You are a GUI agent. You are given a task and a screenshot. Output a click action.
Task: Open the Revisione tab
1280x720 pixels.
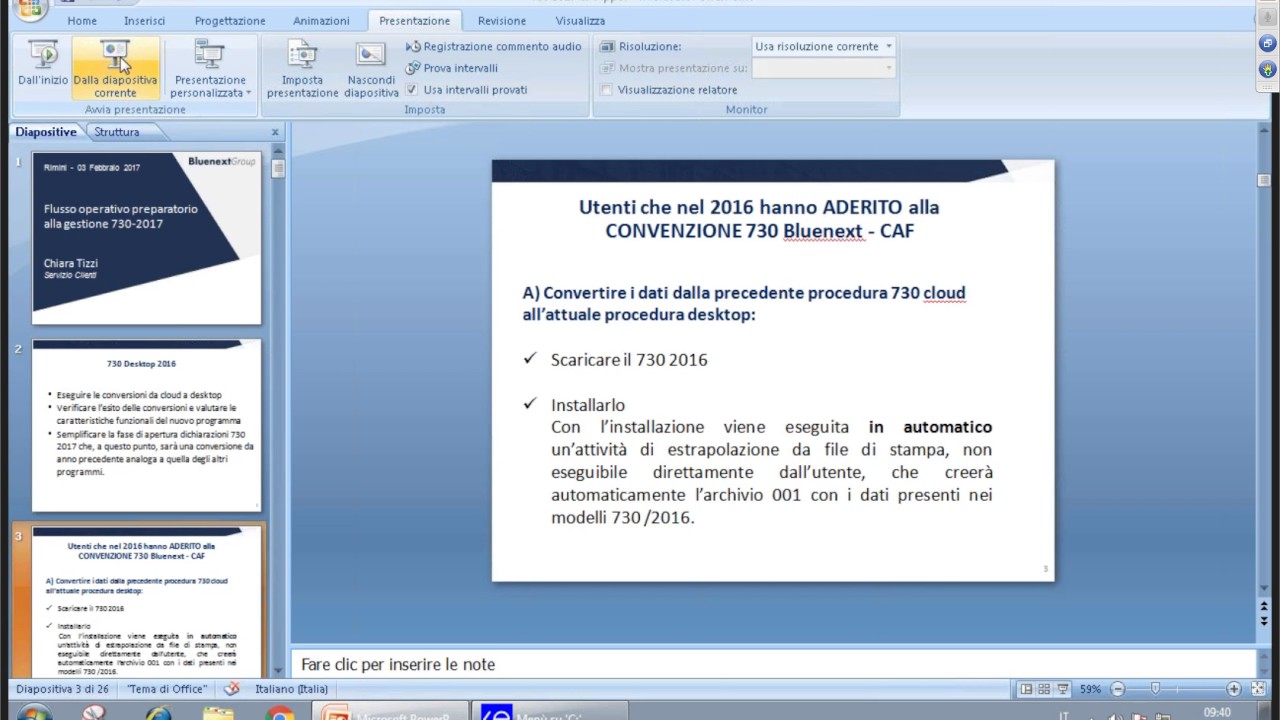[x=502, y=21]
